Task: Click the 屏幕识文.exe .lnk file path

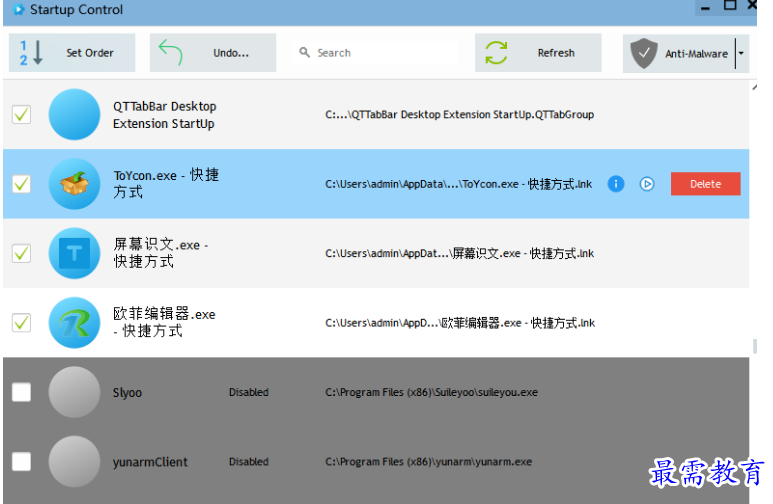Action: 459,253
